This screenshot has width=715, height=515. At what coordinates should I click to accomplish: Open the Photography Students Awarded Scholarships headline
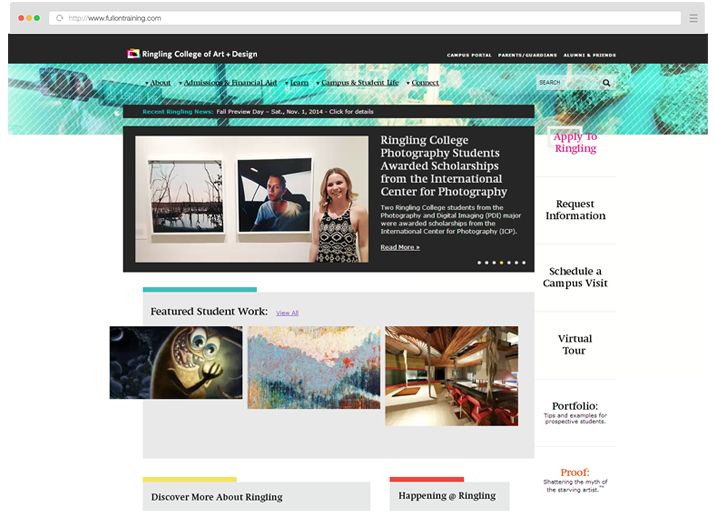(x=444, y=166)
